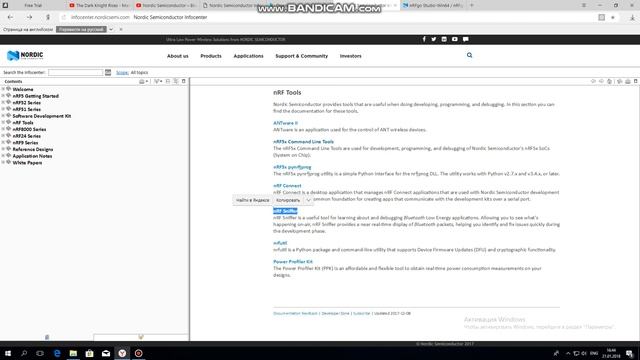640x360 pixels.
Task: Open Windows Start menu
Action: point(8,353)
